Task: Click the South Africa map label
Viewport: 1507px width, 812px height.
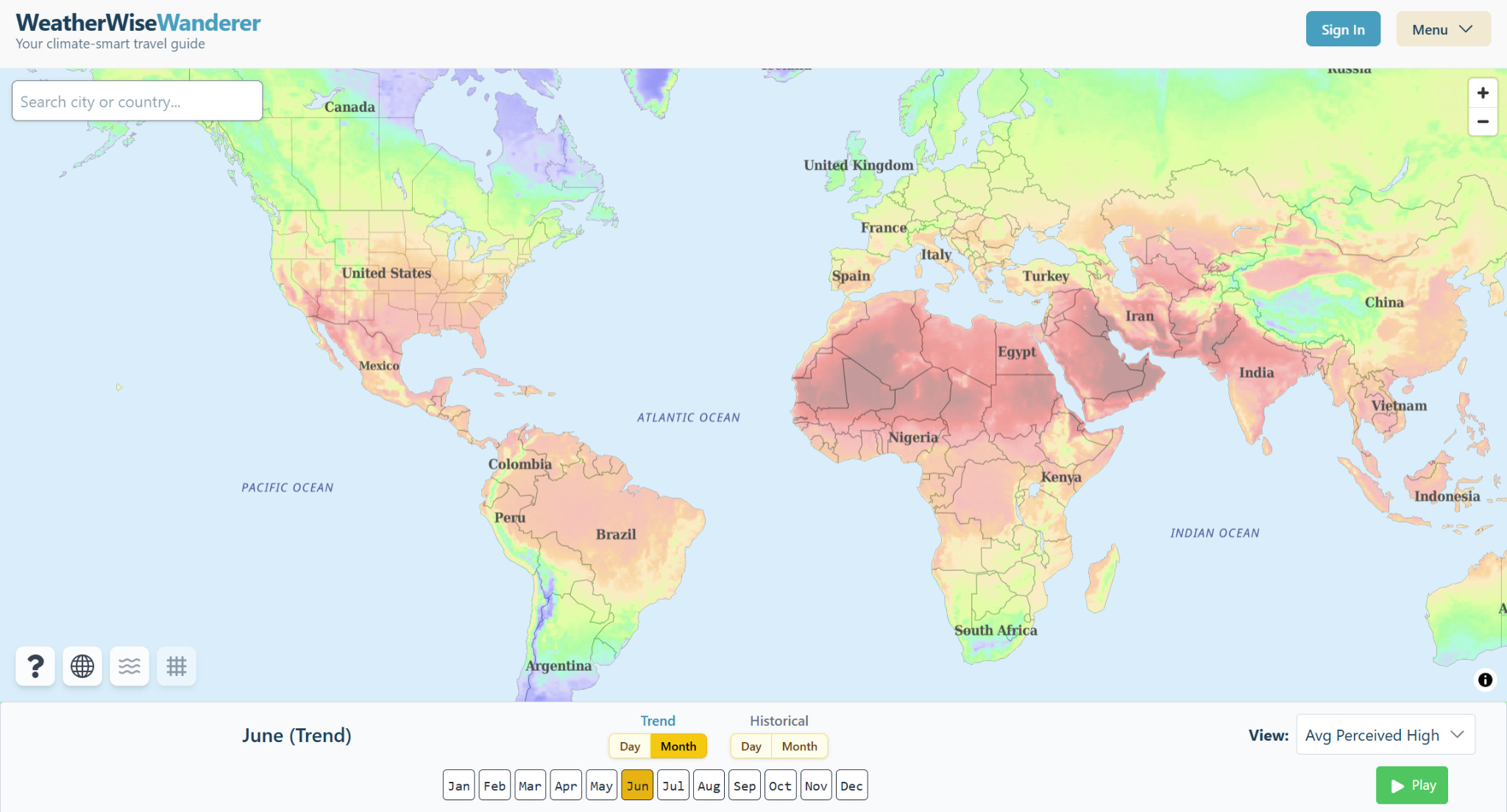Action: tap(996, 630)
